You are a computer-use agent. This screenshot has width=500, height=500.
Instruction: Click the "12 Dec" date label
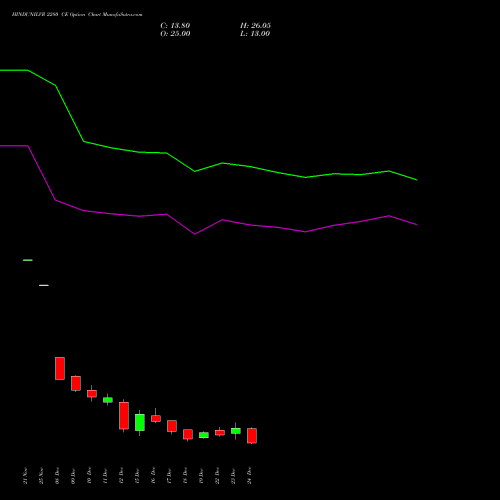121,476
